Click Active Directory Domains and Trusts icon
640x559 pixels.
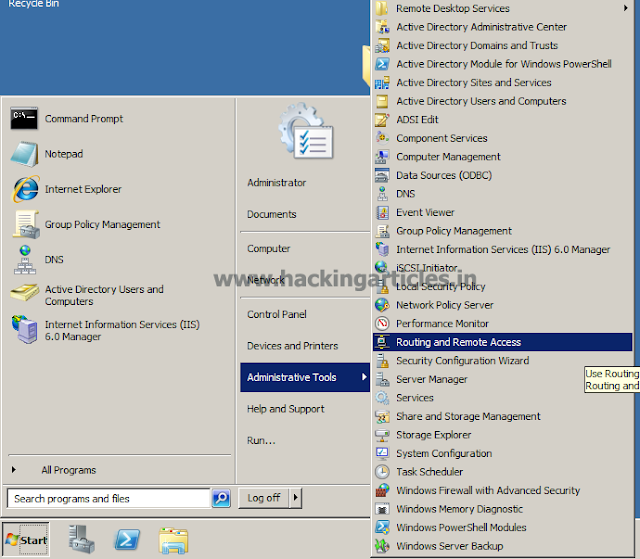(382, 45)
